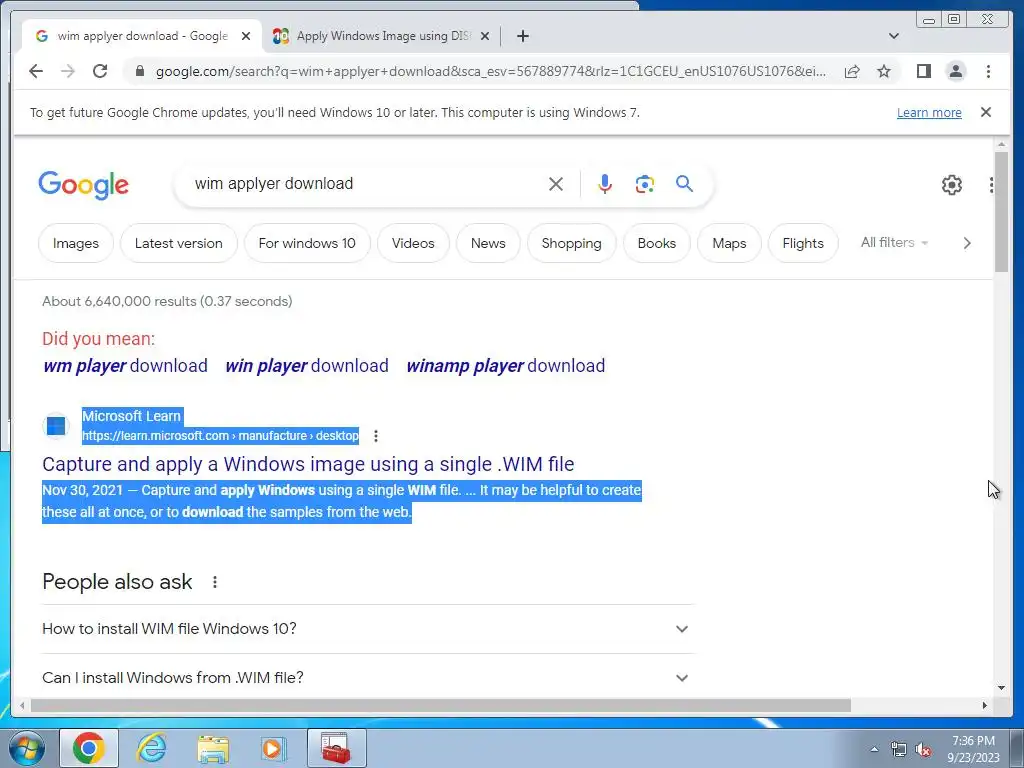
Task: Open the All filters dropdown
Action: point(894,242)
